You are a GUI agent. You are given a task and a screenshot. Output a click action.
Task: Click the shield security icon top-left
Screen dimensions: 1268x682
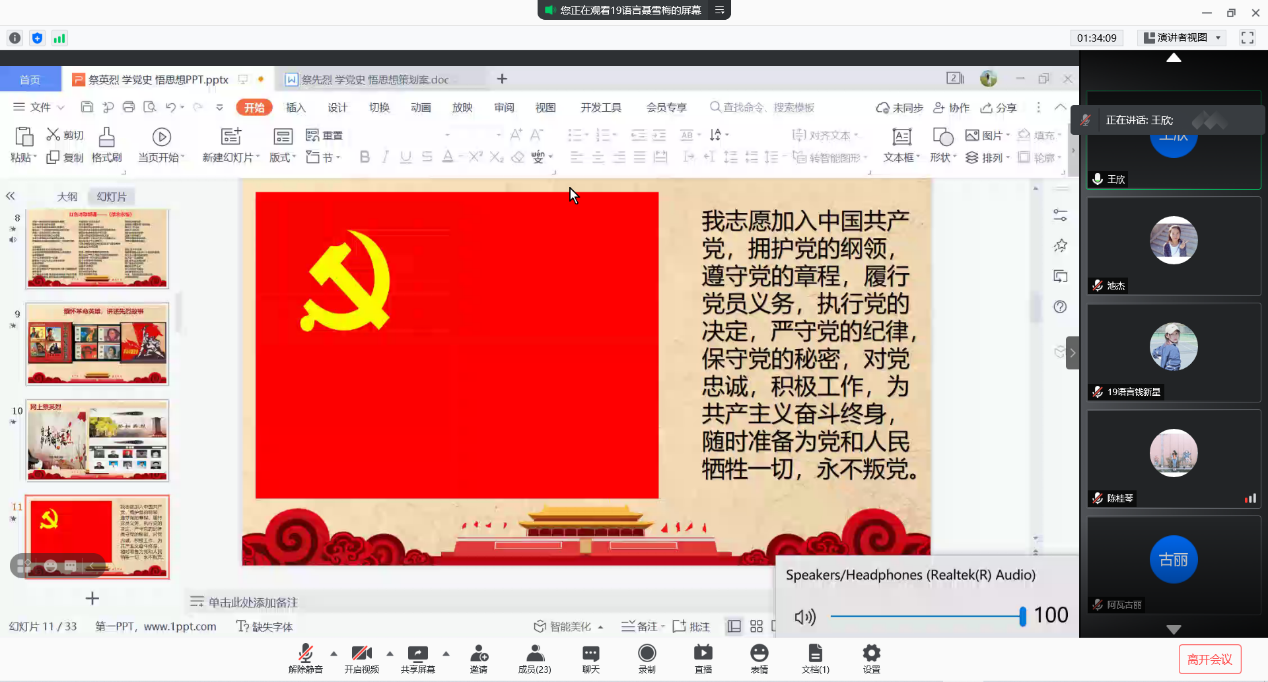(37, 38)
